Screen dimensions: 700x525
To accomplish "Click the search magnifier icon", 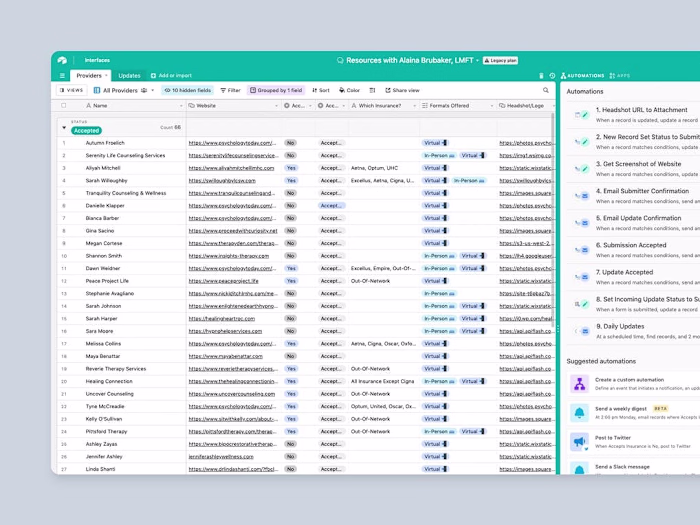I will point(546,90).
